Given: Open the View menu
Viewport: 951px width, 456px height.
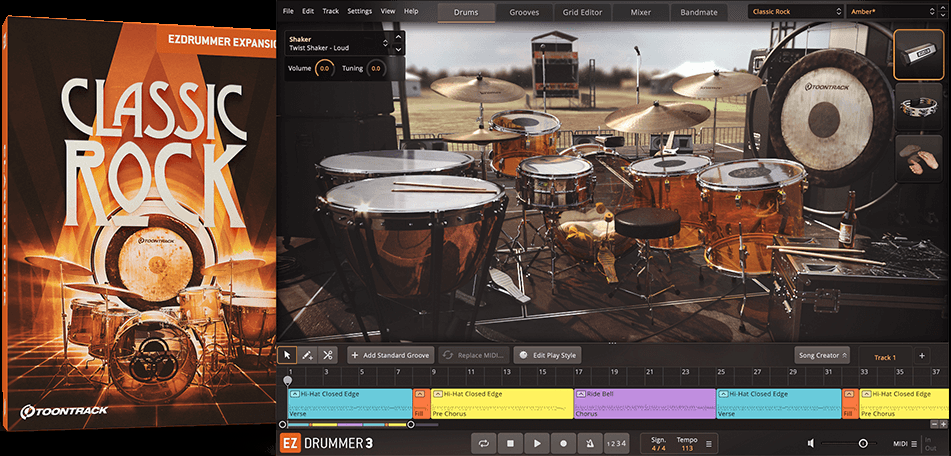Looking at the screenshot, I should coord(388,11).
